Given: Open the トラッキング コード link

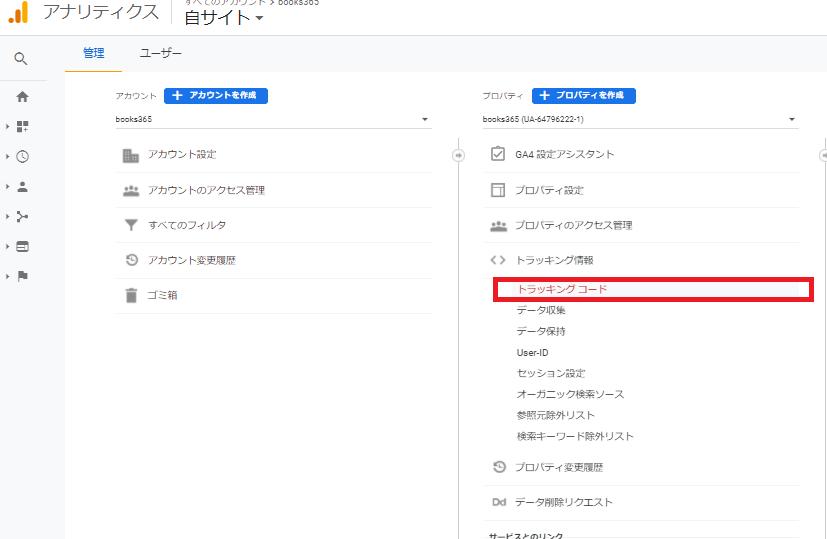Looking at the screenshot, I should point(562,289).
